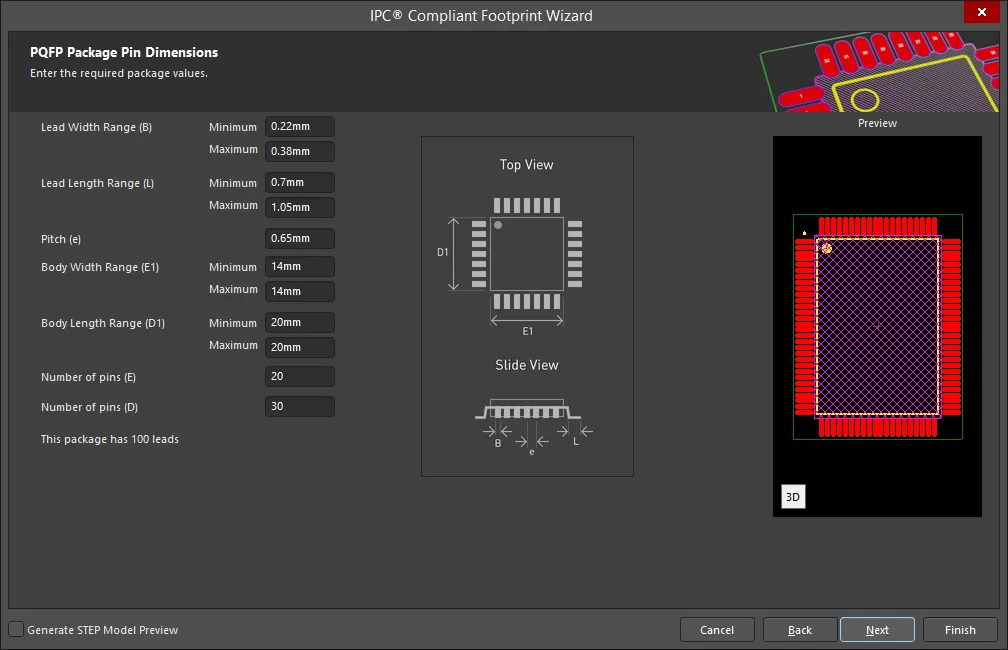The image size is (1008, 650).
Task: Edit Body Width minimum 14mm field
Action: point(300,266)
